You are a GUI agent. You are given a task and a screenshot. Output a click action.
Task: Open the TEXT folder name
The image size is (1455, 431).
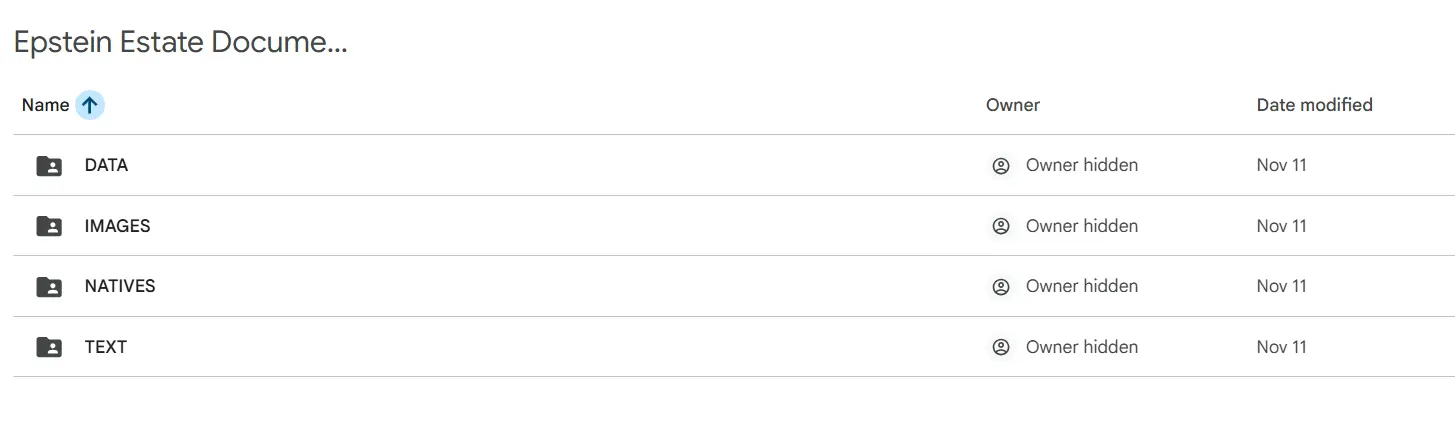(106, 347)
